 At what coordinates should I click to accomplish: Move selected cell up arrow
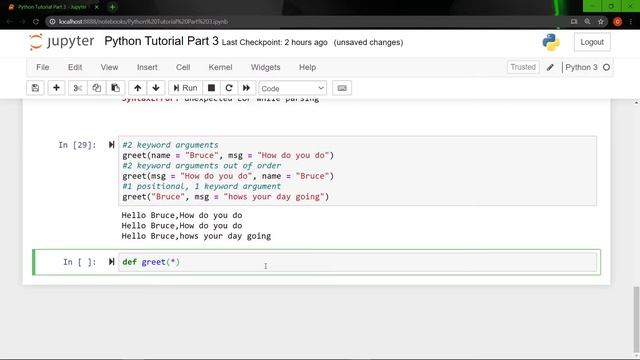coord(138,88)
